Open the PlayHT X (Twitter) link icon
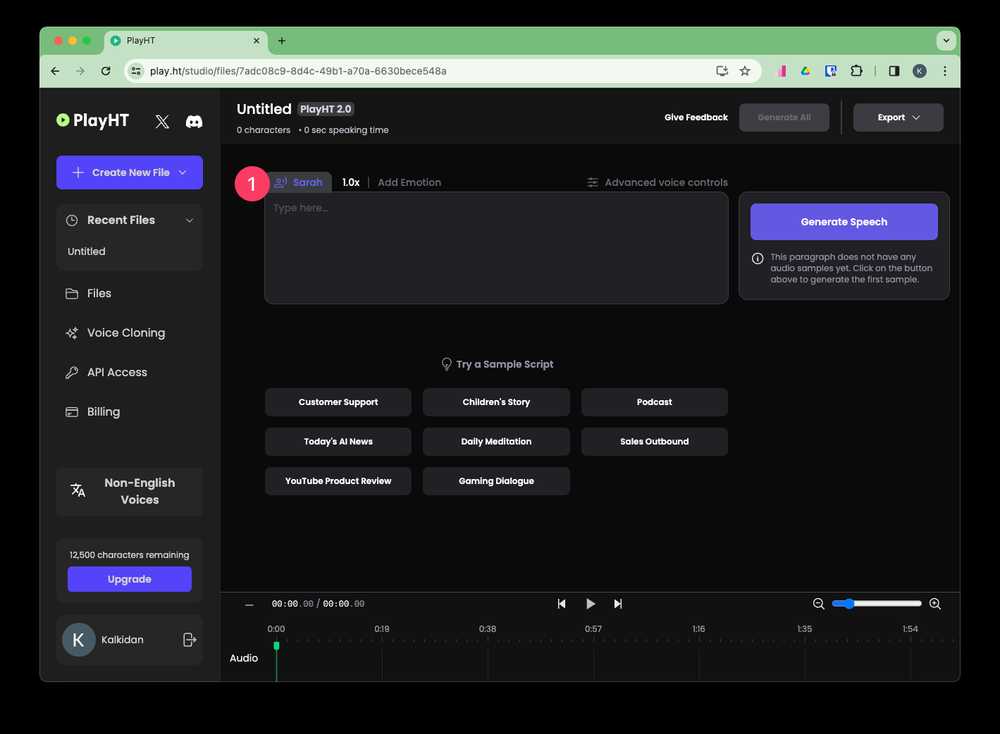The height and width of the screenshot is (734, 1000). pos(162,121)
